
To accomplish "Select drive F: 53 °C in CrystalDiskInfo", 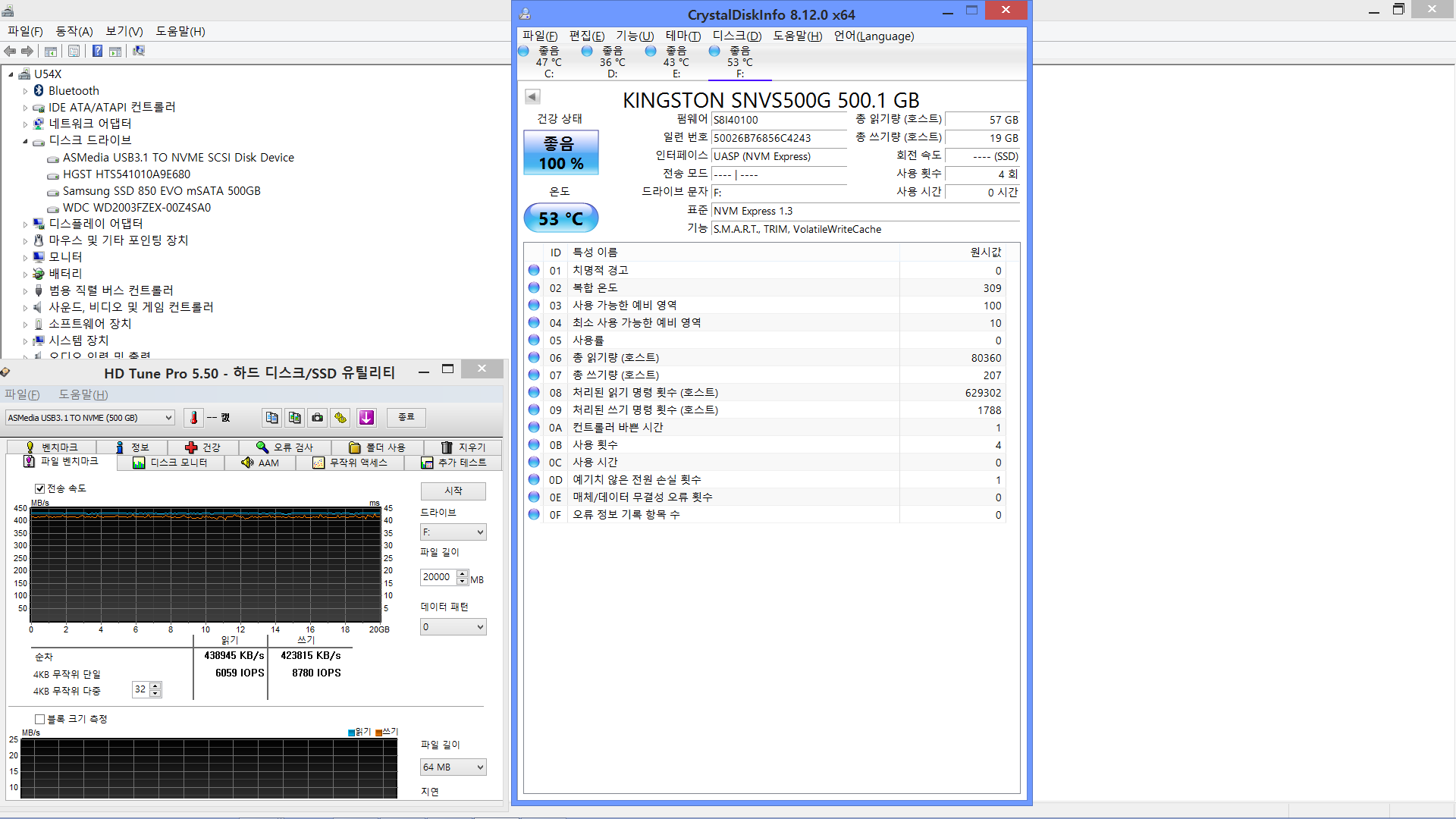I will pos(739,62).
